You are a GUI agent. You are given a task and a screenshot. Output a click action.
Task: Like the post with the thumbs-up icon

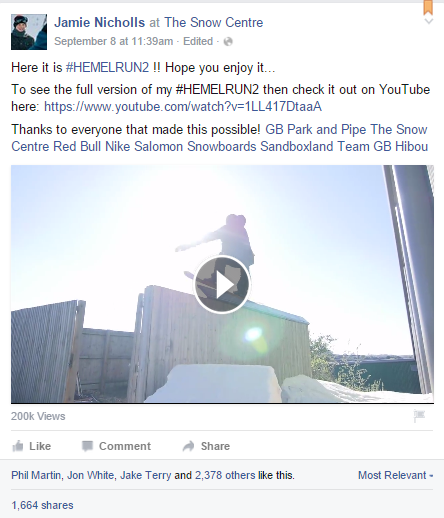click(18, 446)
